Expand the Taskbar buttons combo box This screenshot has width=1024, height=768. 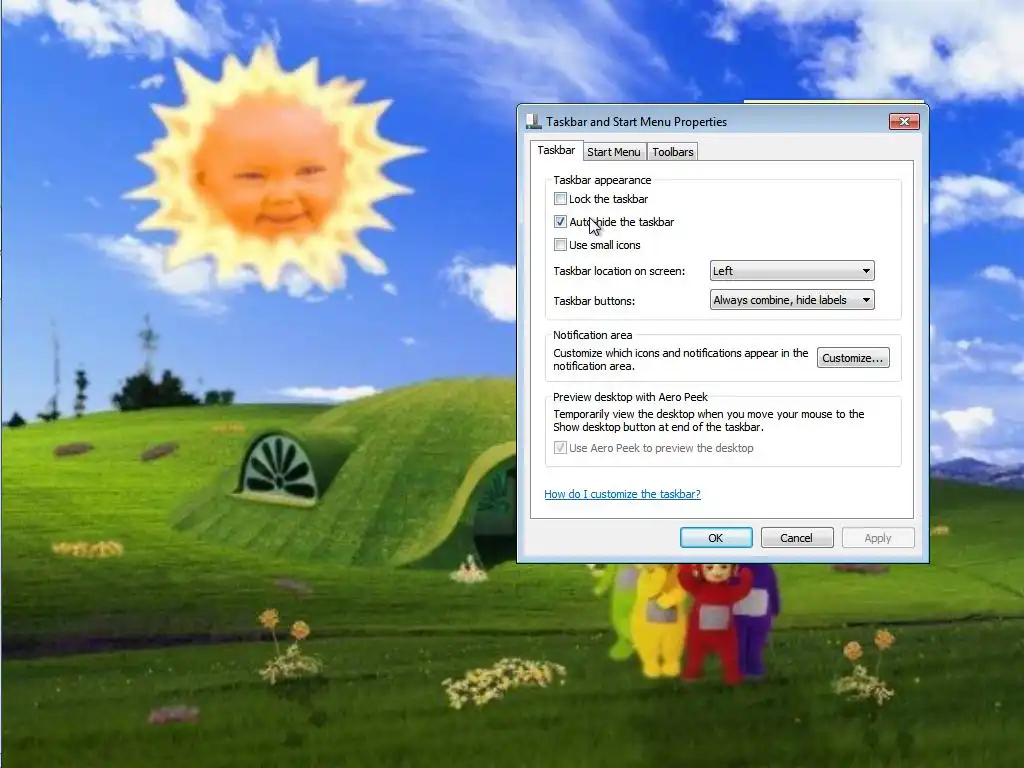[x=792, y=300]
